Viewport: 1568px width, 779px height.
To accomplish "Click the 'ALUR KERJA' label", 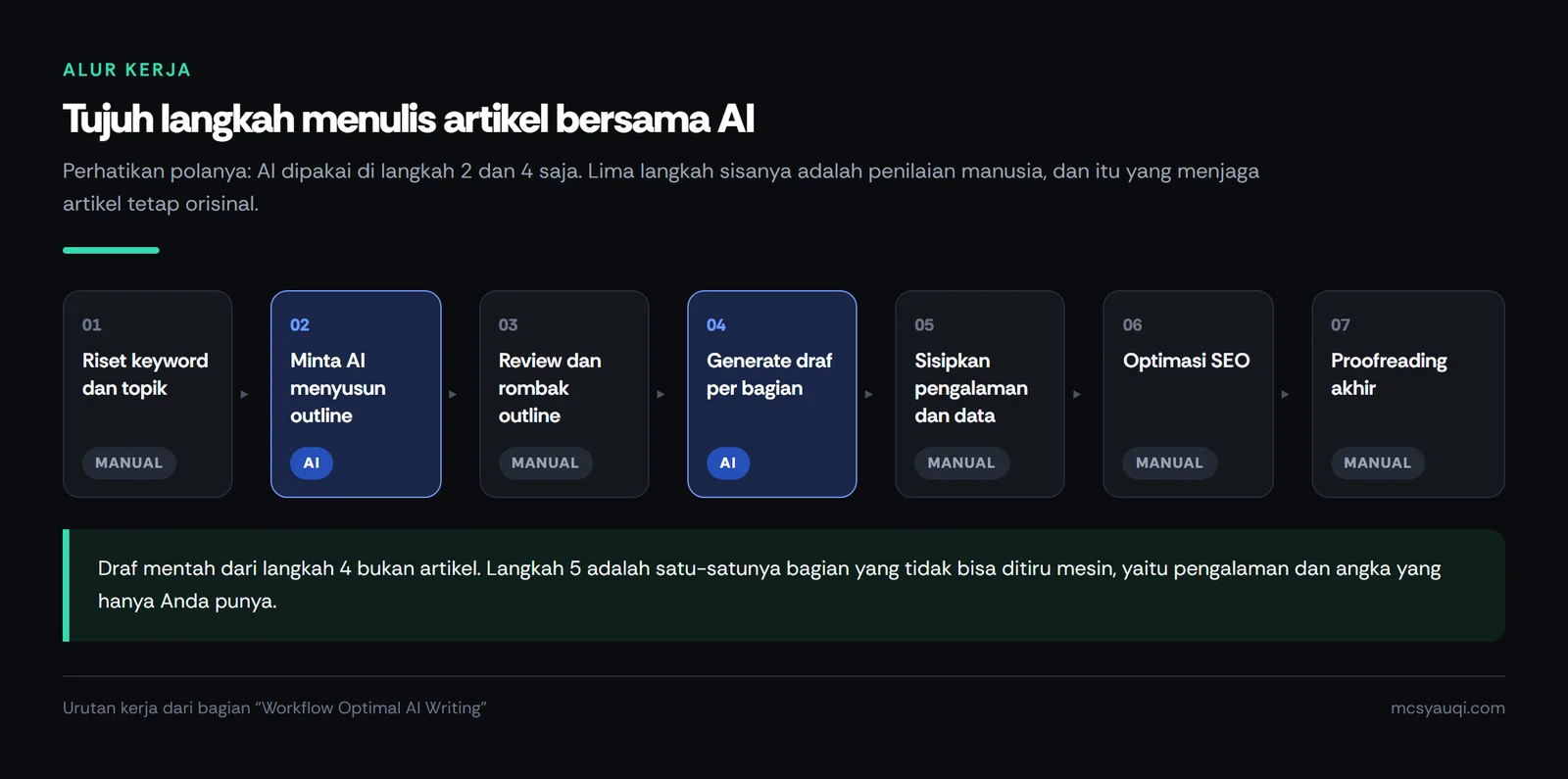I will tap(127, 70).
